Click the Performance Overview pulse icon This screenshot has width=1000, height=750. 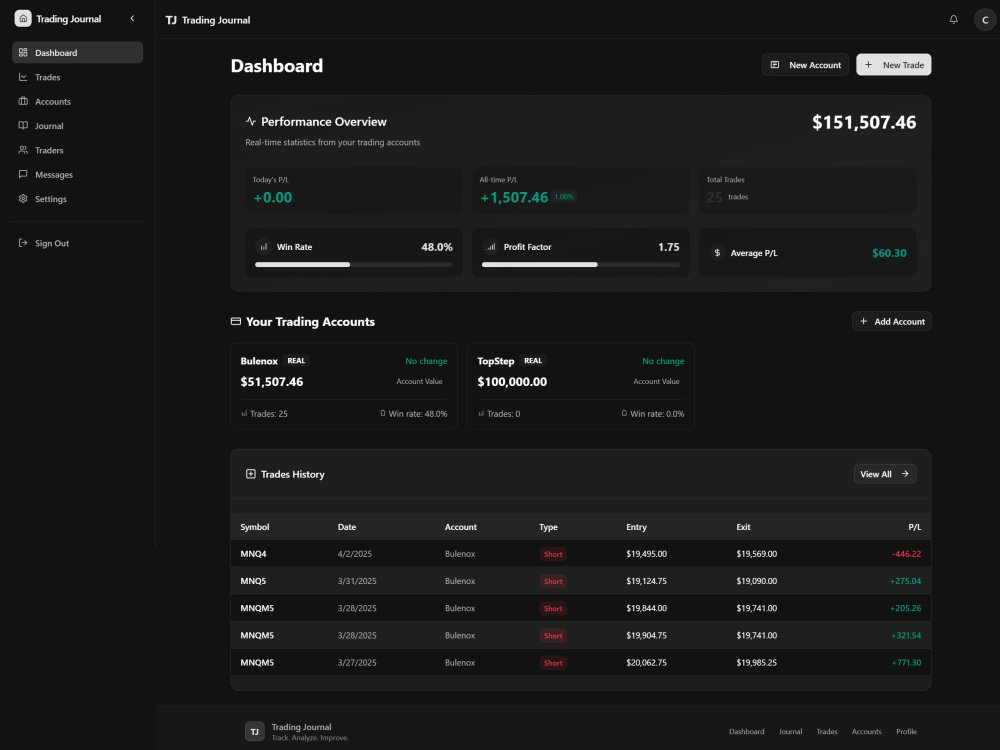tap(251, 121)
